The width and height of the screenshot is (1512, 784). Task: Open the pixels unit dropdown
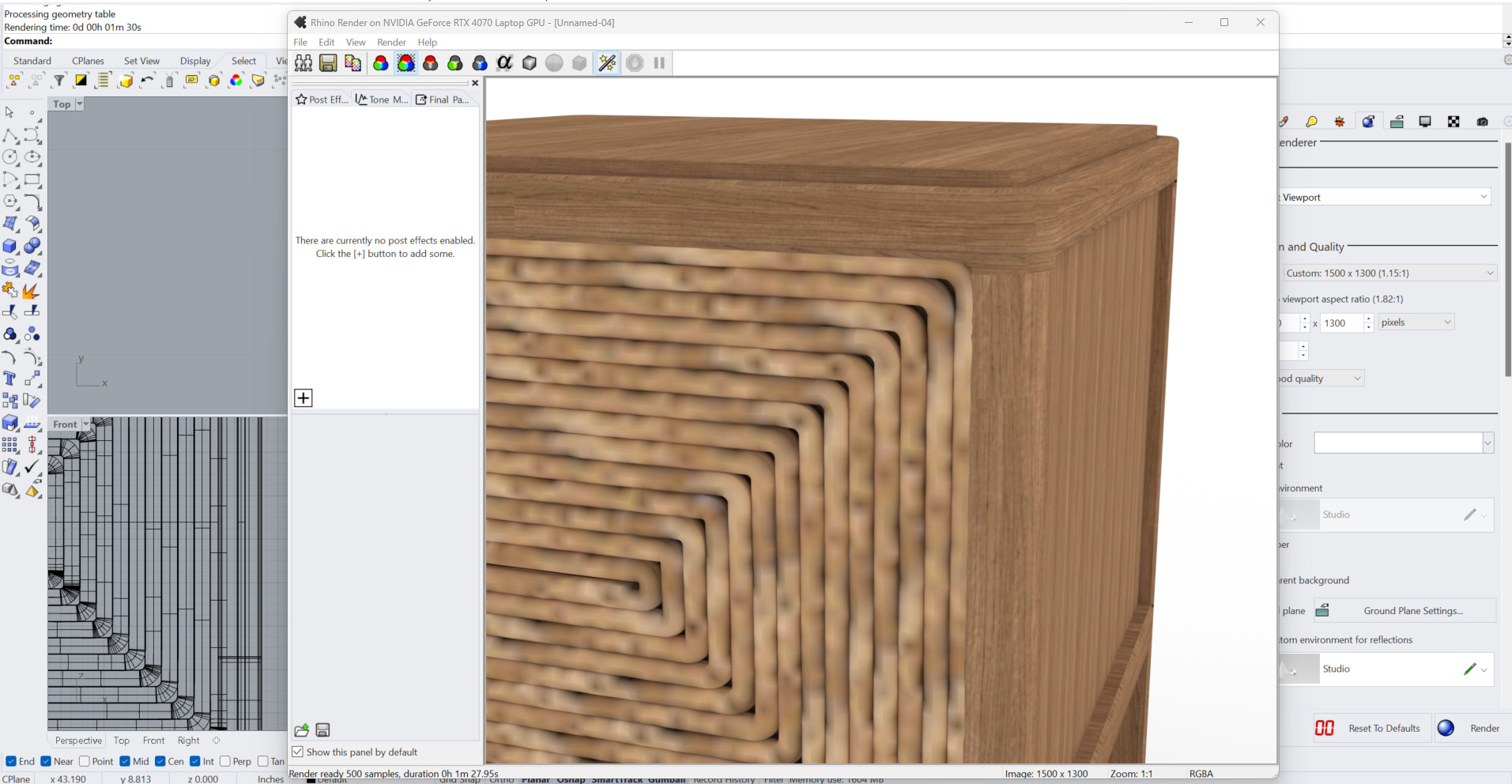tap(1416, 322)
